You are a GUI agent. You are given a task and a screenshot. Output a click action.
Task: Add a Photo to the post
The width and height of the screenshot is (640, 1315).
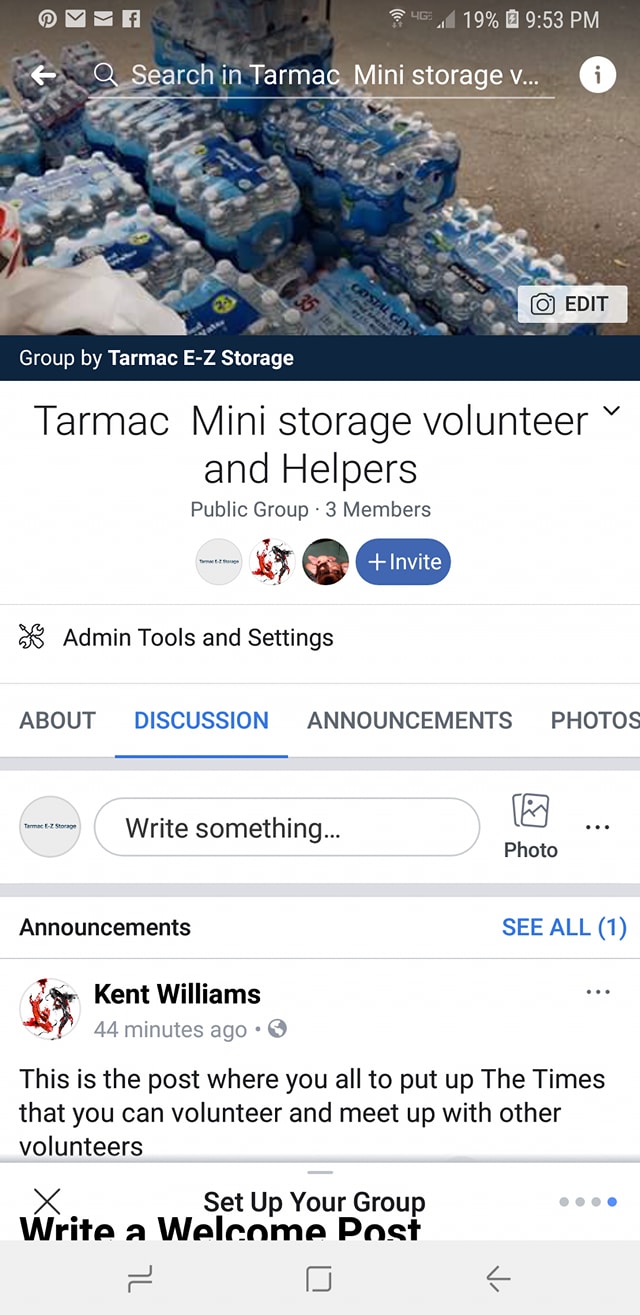pyautogui.click(x=530, y=826)
